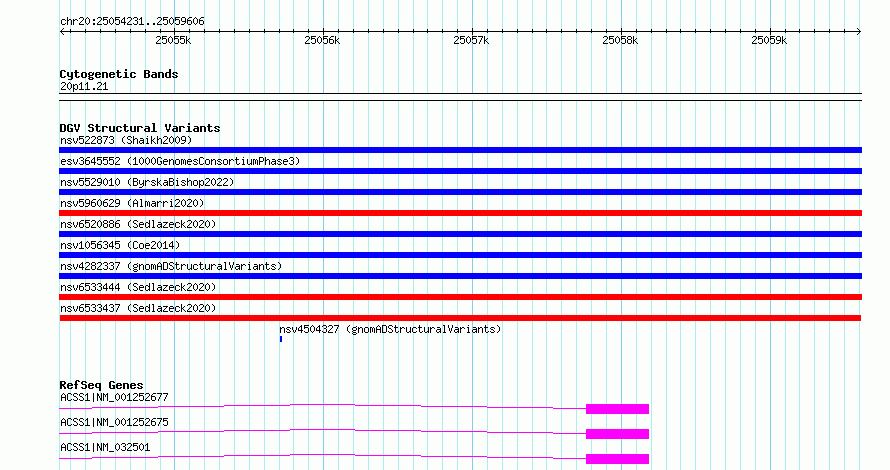Click the nsv522873 (Shaikh2009) variant label
Image resolution: width=890 pixels, height=470 pixels.
[x=126, y=140]
